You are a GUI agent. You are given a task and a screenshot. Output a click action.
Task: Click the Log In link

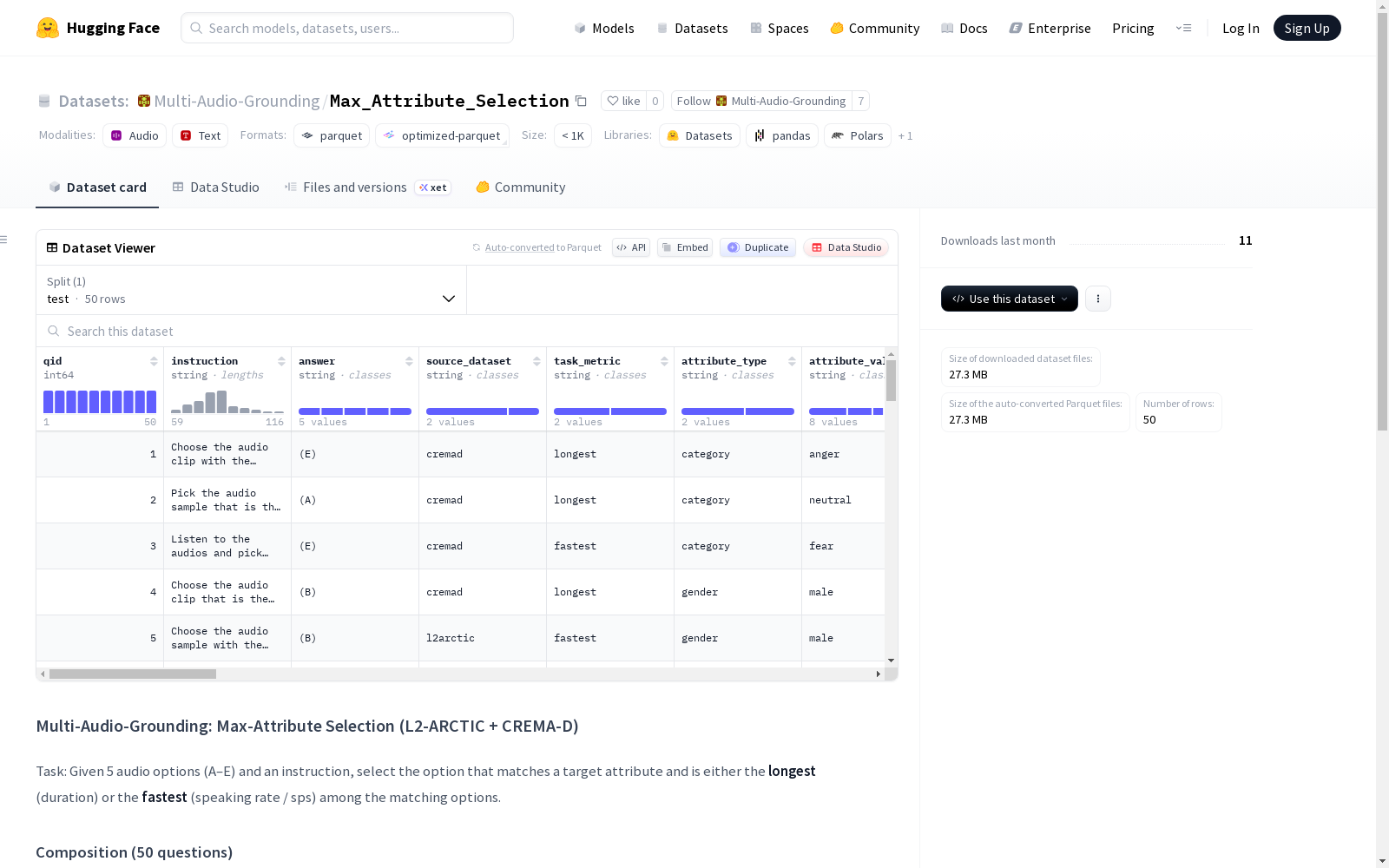1241,29
